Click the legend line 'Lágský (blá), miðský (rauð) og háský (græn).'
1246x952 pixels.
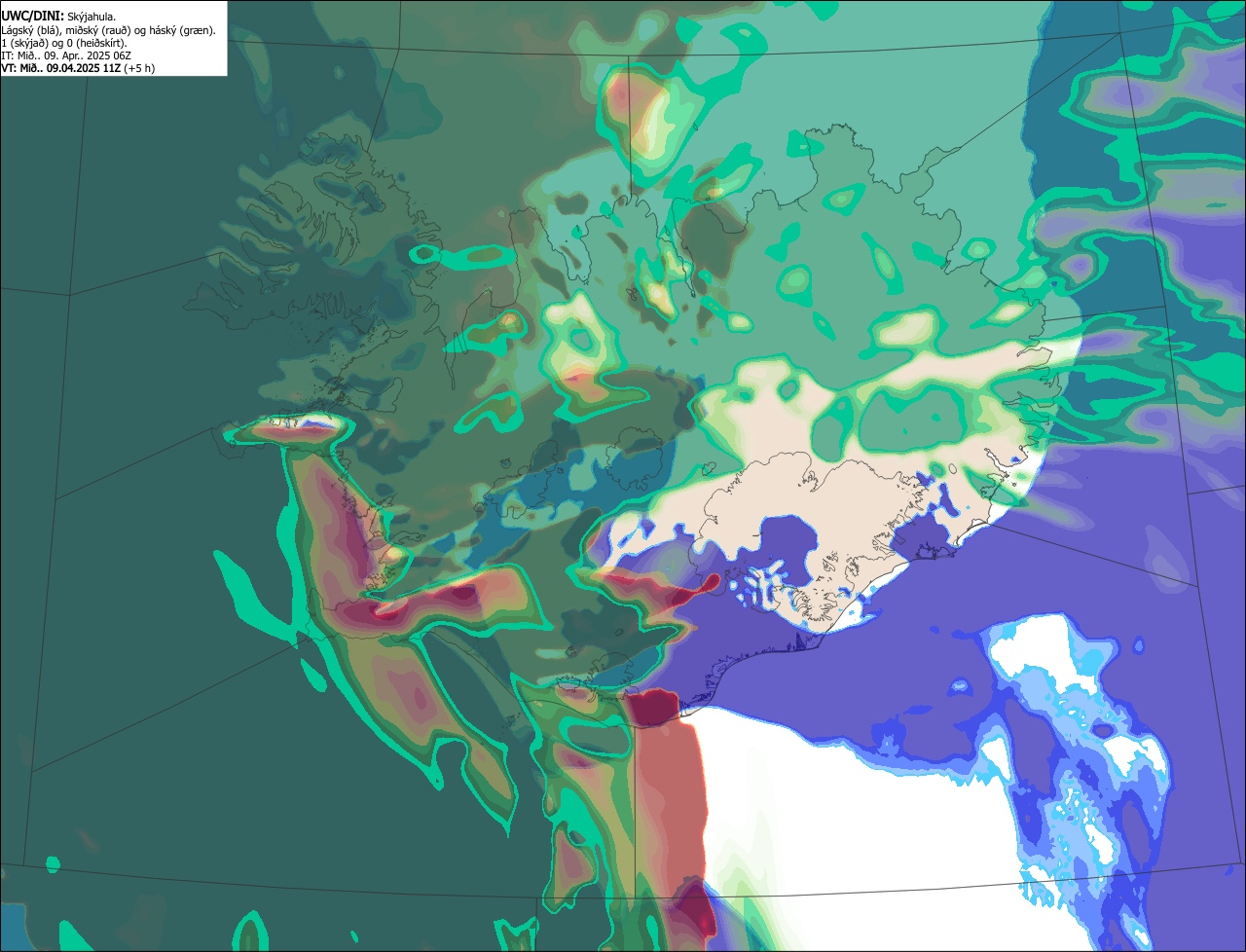point(108,30)
